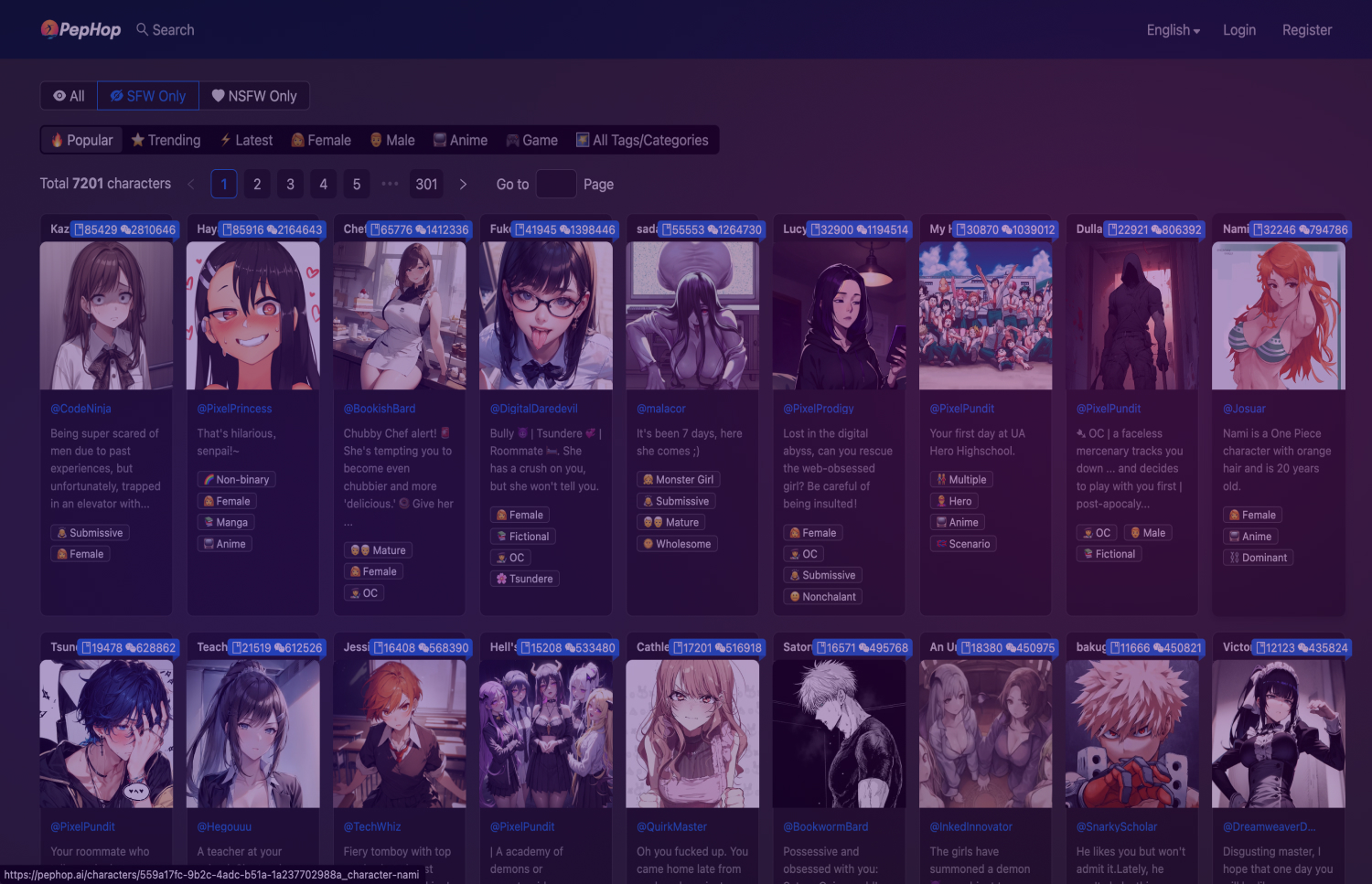Open creator profile @InkedInnovator

pos(971,826)
